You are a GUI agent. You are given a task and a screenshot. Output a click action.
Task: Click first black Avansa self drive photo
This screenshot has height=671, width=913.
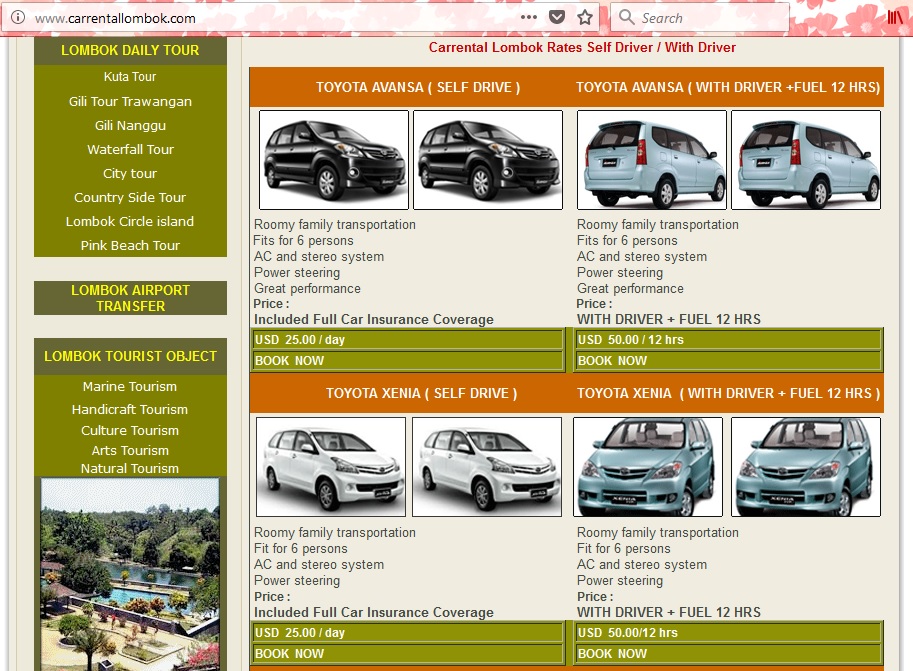click(334, 160)
